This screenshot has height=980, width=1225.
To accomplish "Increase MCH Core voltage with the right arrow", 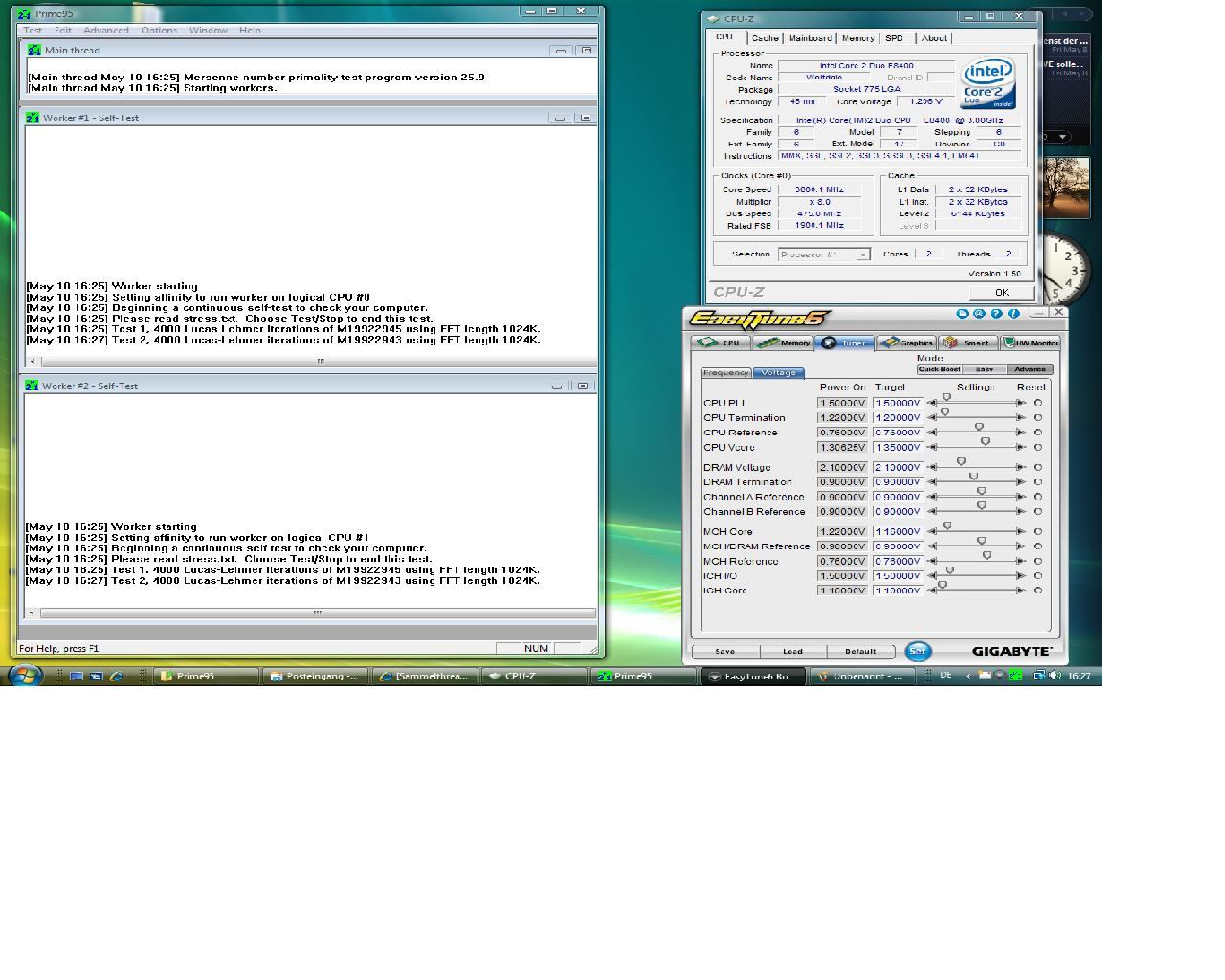I will click(x=1021, y=531).
